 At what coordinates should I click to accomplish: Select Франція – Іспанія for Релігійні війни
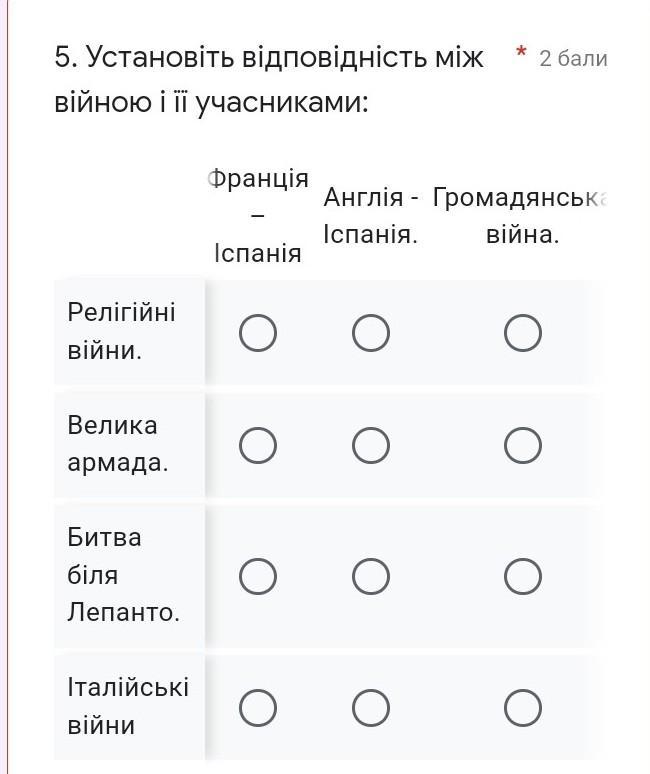[258, 333]
